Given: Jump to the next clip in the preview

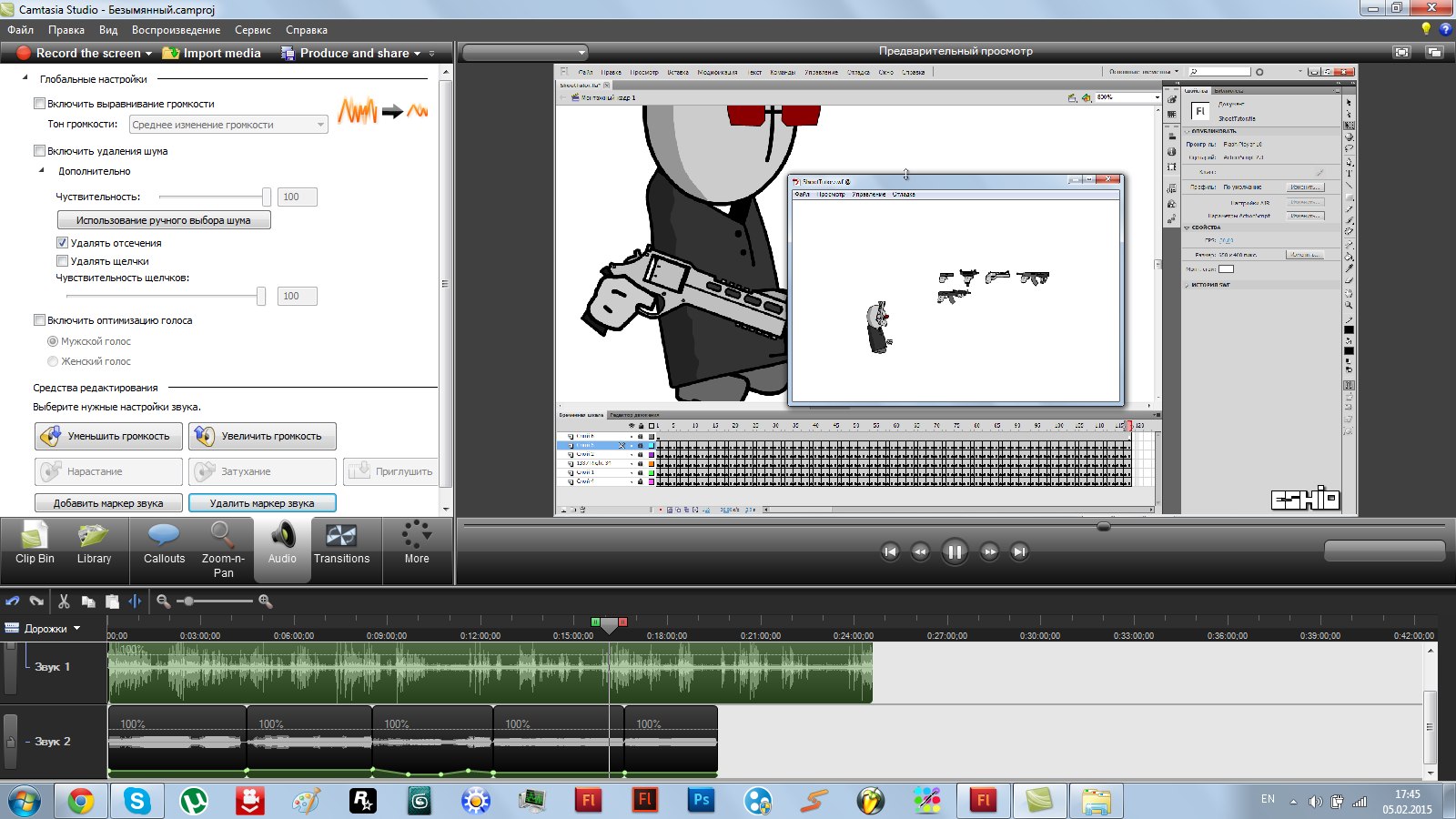Looking at the screenshot, I should click(x=1019, y=551).
